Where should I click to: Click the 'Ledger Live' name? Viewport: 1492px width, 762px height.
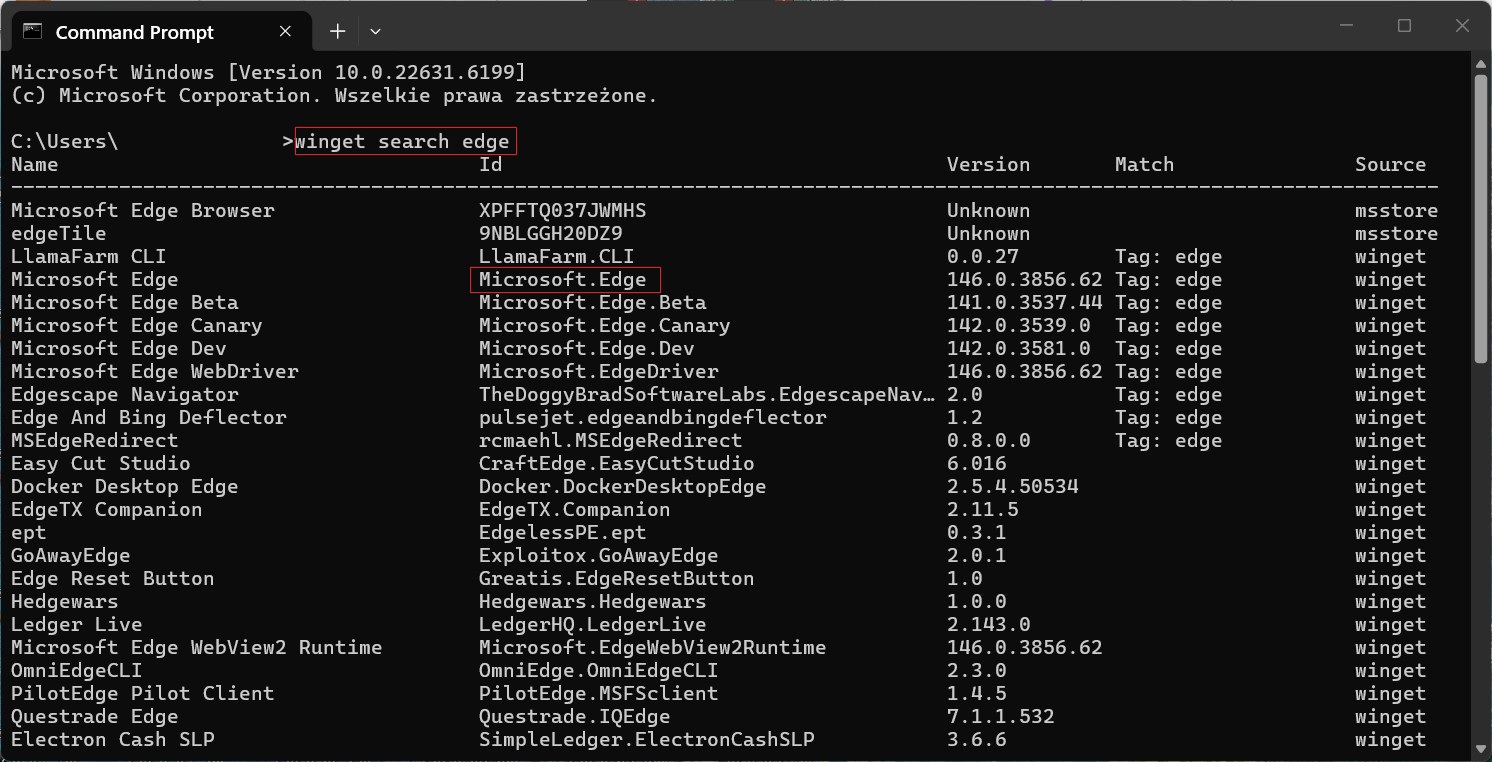pos(76,625)
